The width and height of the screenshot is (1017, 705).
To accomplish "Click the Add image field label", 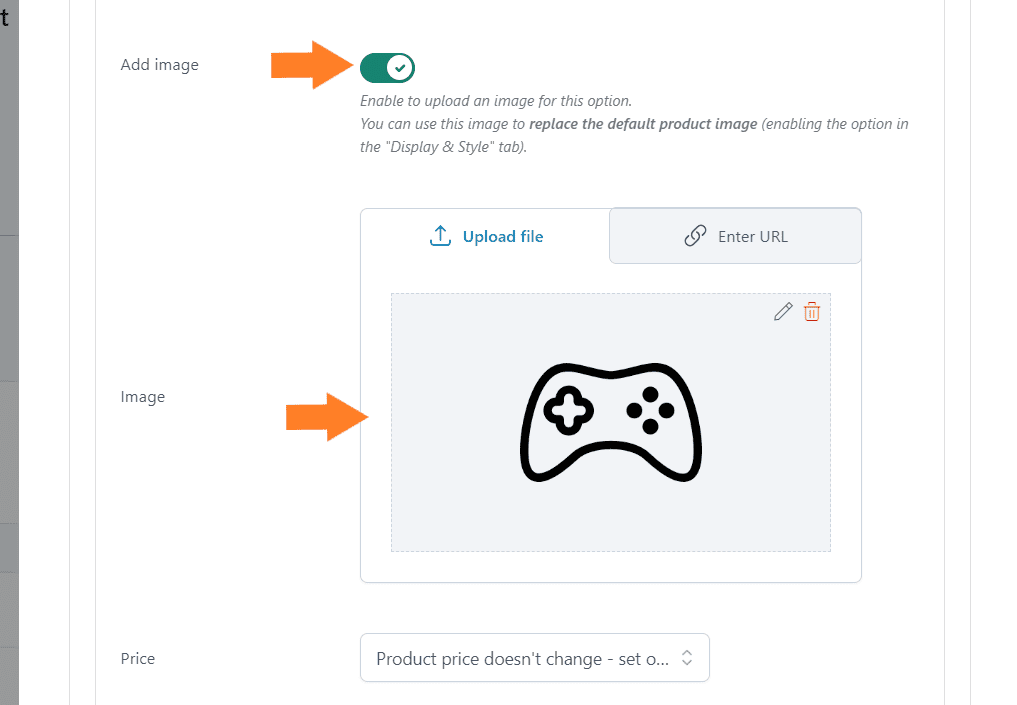I will 160,65.
